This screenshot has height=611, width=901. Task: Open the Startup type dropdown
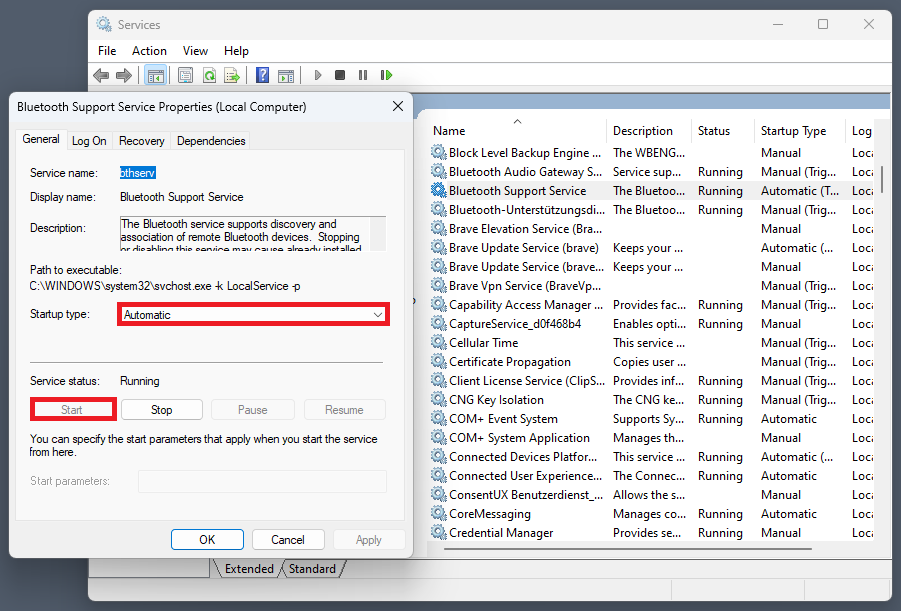pos(253,314)
